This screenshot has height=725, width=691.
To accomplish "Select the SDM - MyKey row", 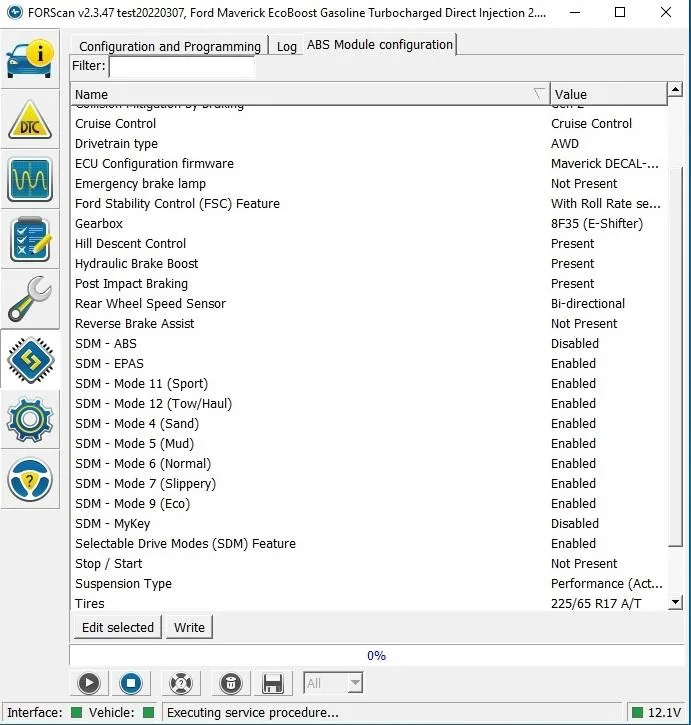I will (x=369, y=523).
